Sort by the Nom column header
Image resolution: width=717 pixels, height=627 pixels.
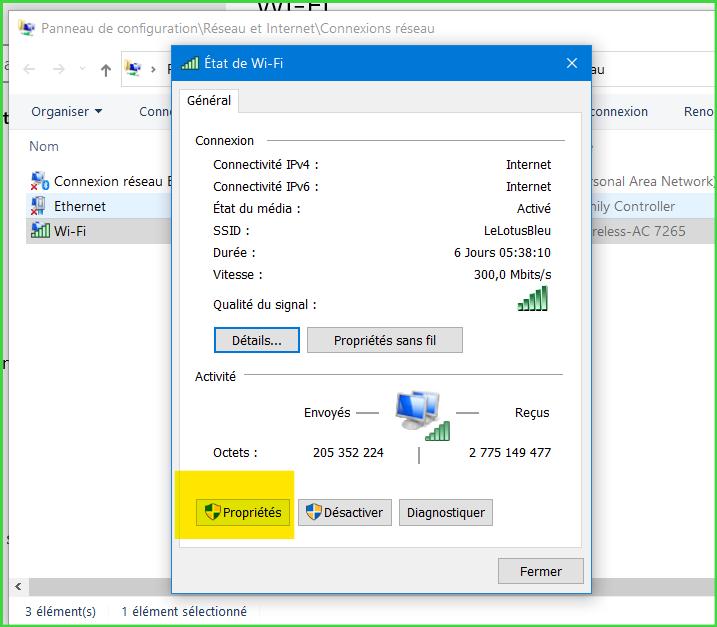[44, 146]
